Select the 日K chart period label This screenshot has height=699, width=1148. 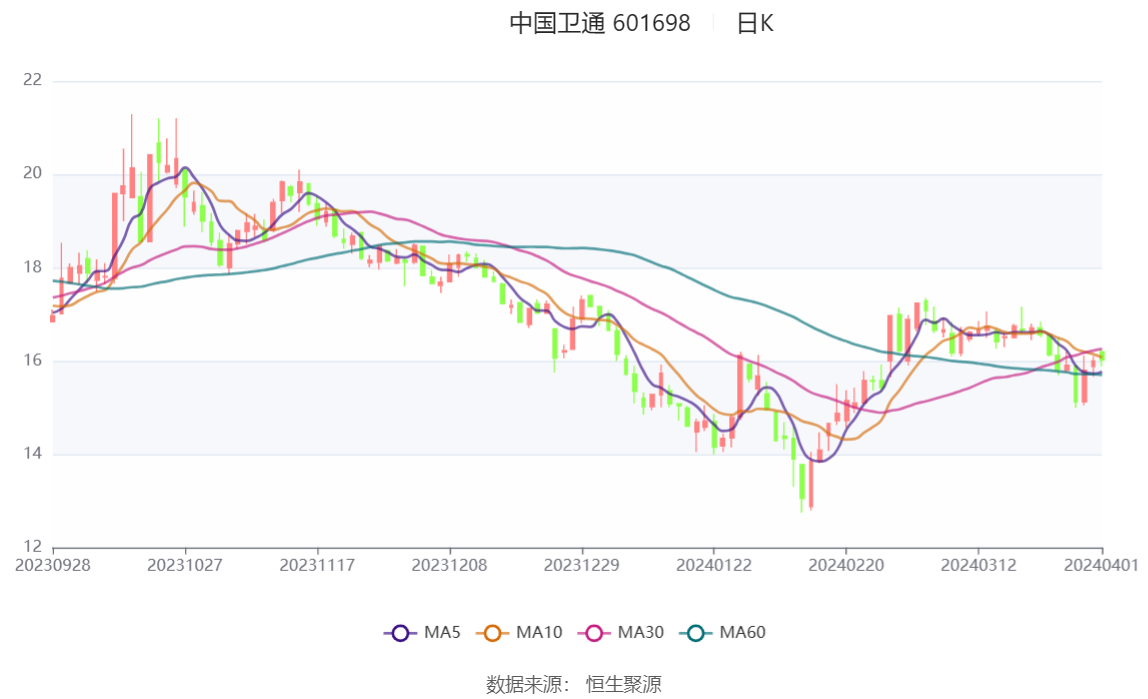click(x=755, y=24)
